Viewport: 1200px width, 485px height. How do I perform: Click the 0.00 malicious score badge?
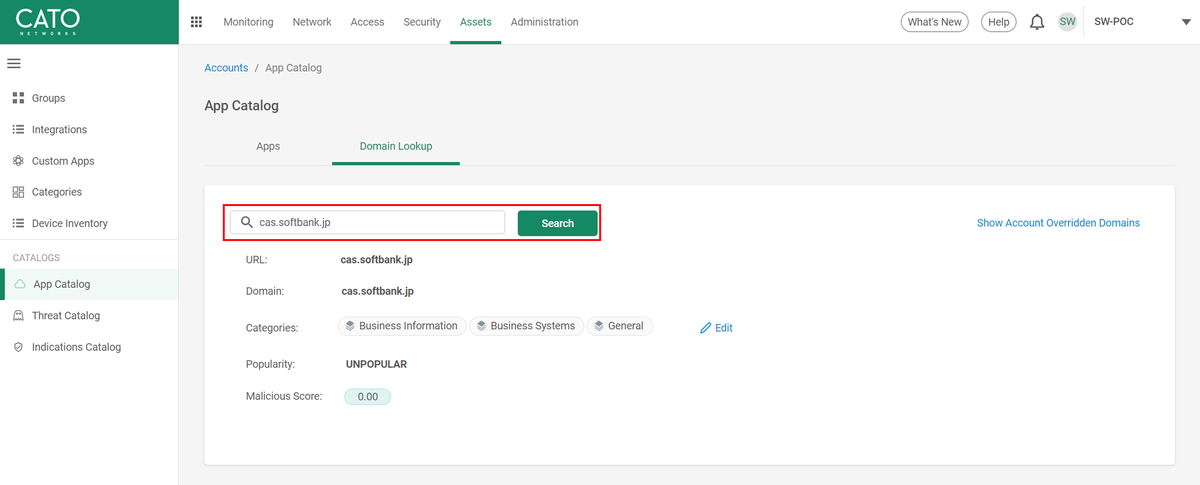click(x=367, y=397)
